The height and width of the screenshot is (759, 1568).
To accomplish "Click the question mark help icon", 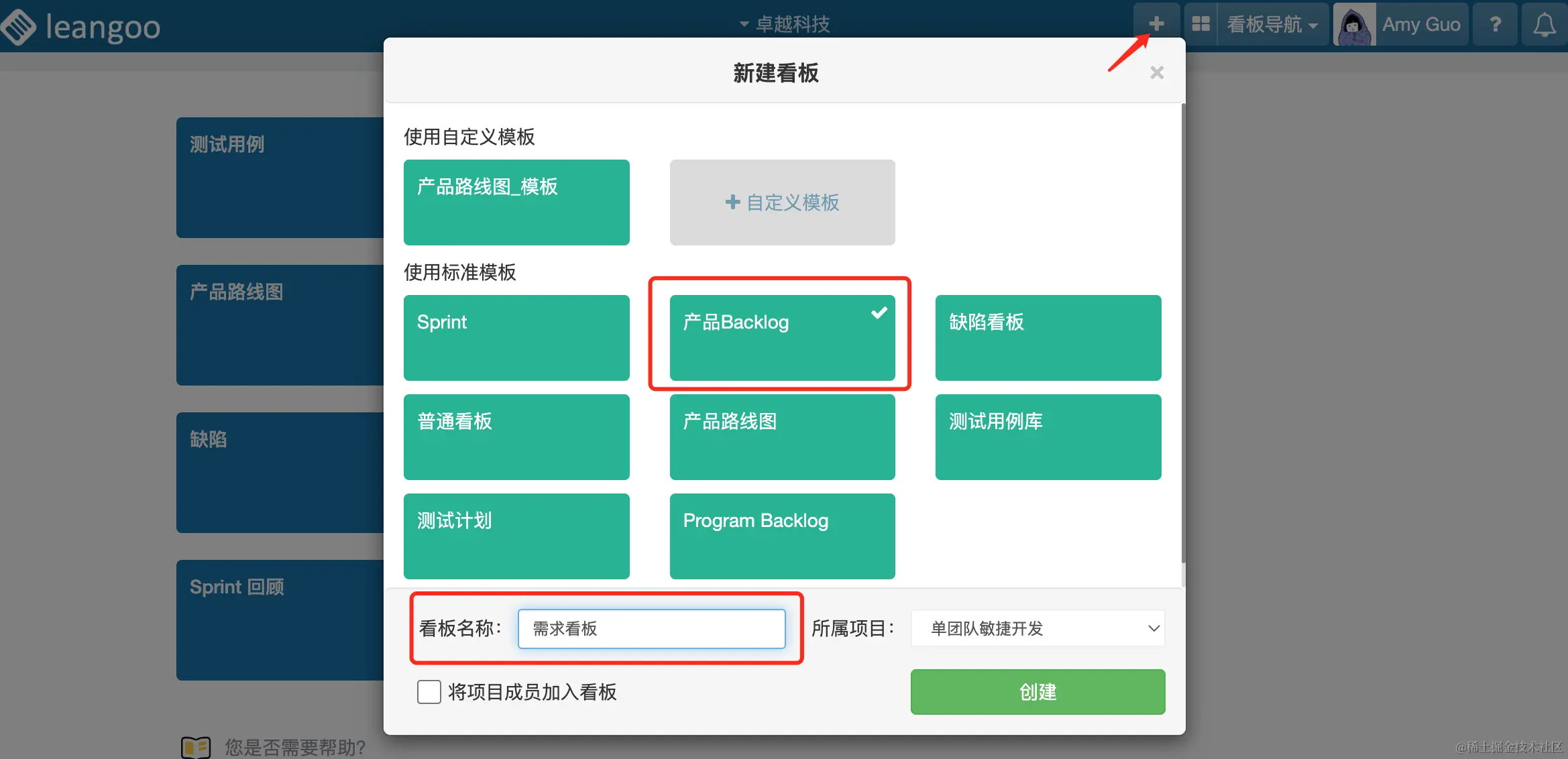I will pos(1495,24).
